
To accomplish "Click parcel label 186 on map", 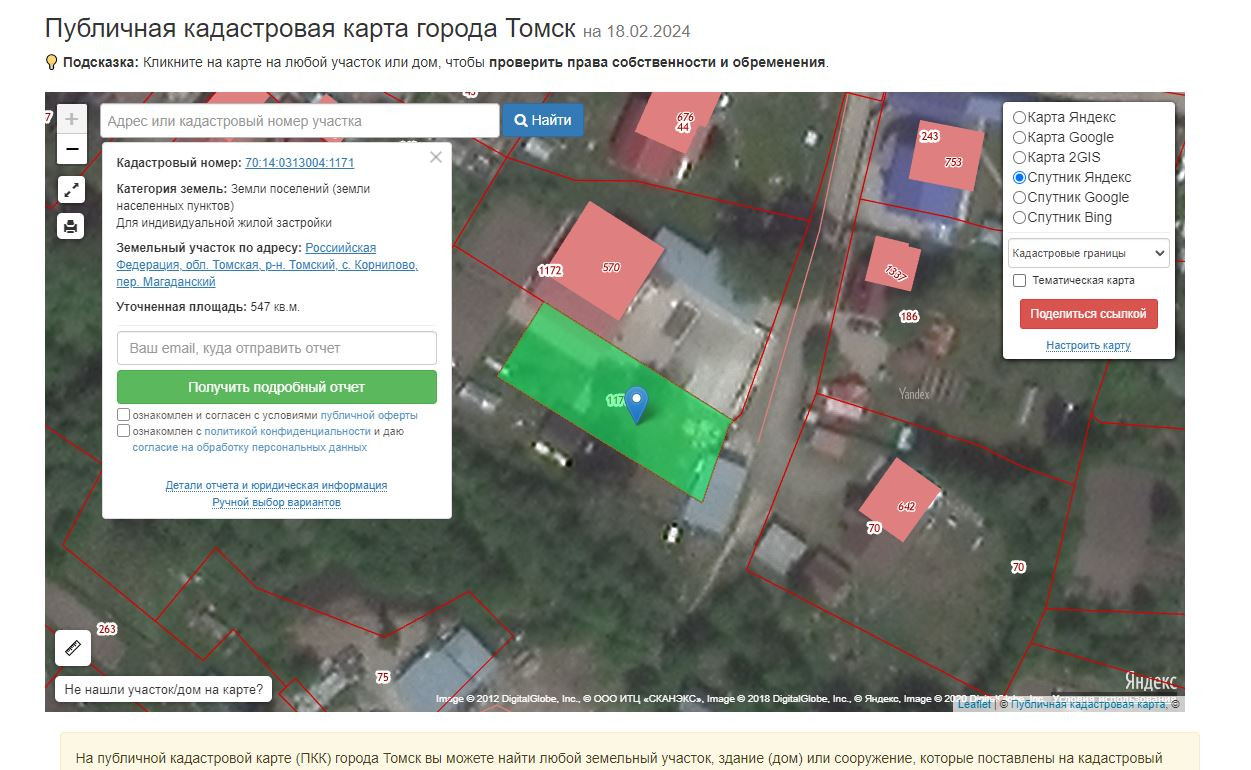I will coord(909,317).
